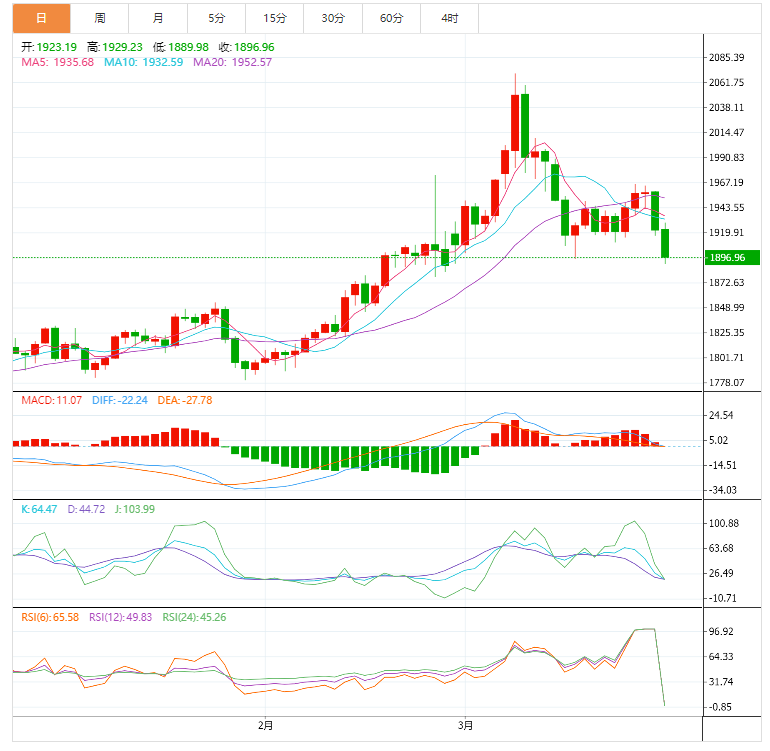Click the tallest red candlestick near 2061.75 peak

515,123
